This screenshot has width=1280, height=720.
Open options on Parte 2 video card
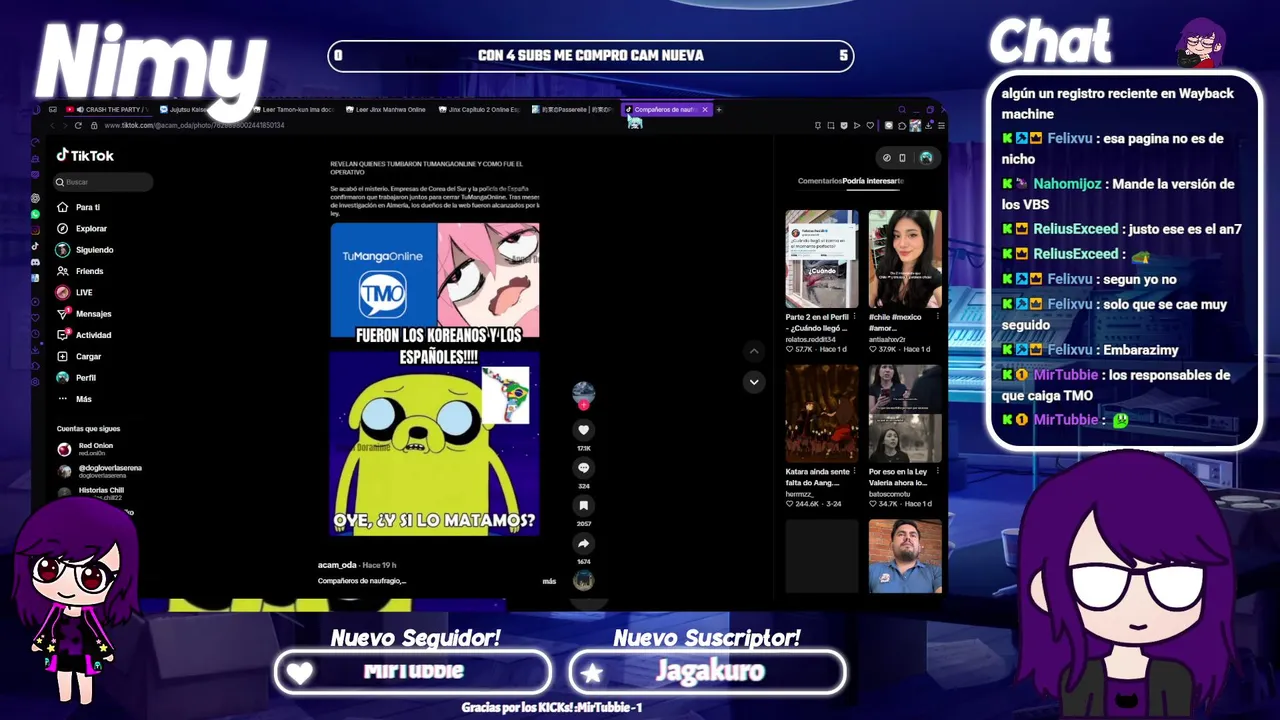click(854, 317)
